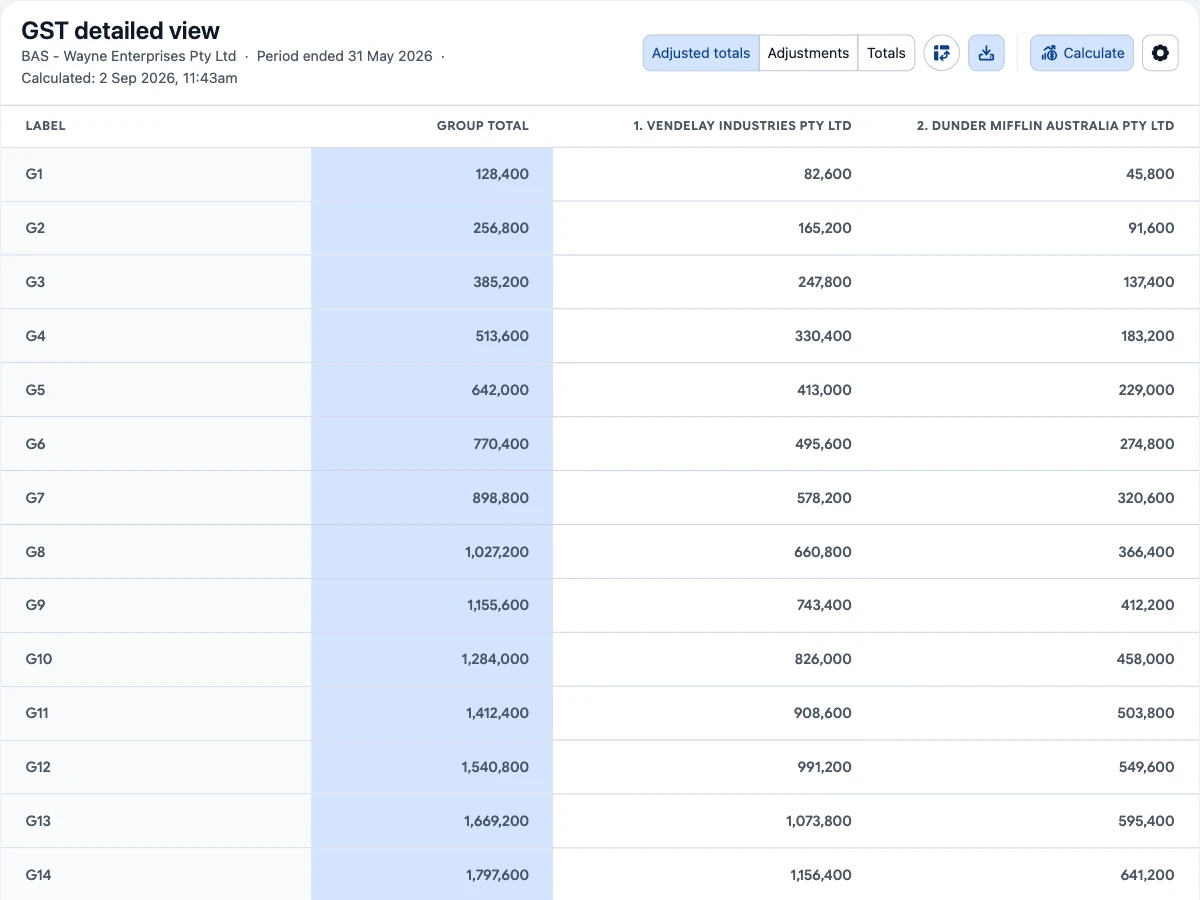Click Dunder Mifflin value 137,400

pos(1149,282)
